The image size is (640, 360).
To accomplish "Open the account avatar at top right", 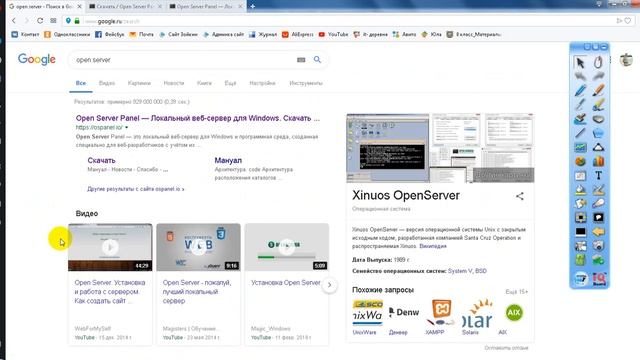I will [x=626, y=60].
